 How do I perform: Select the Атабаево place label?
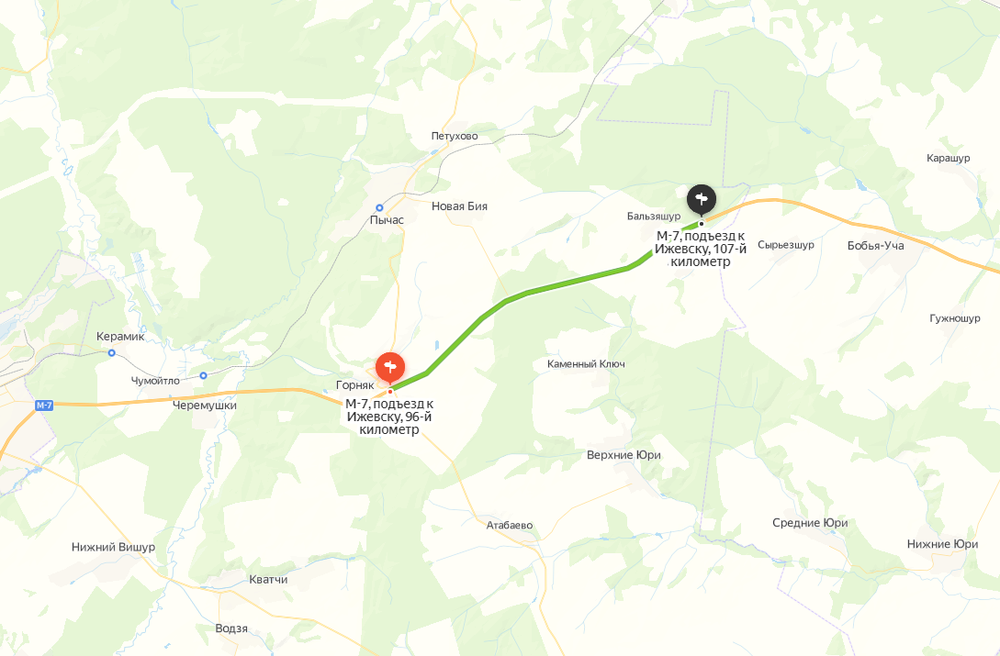click(510, 525)
